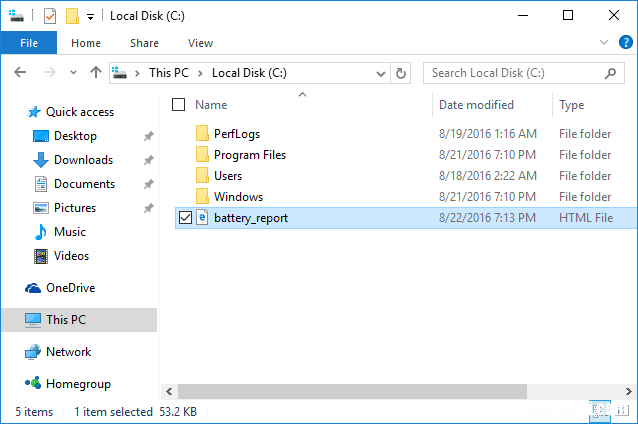The height and width of the screenshot is (424, 638).
Task: Click the 8/22/2016 7:13 PM date cell
Action: click(487, 218)
